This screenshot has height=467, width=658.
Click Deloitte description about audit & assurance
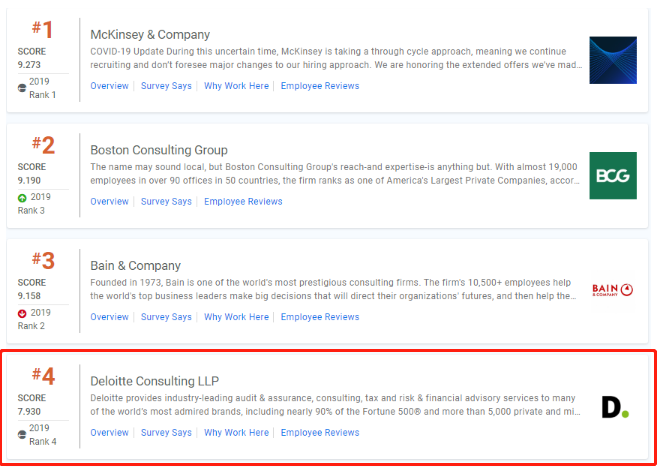pos(335,404)
